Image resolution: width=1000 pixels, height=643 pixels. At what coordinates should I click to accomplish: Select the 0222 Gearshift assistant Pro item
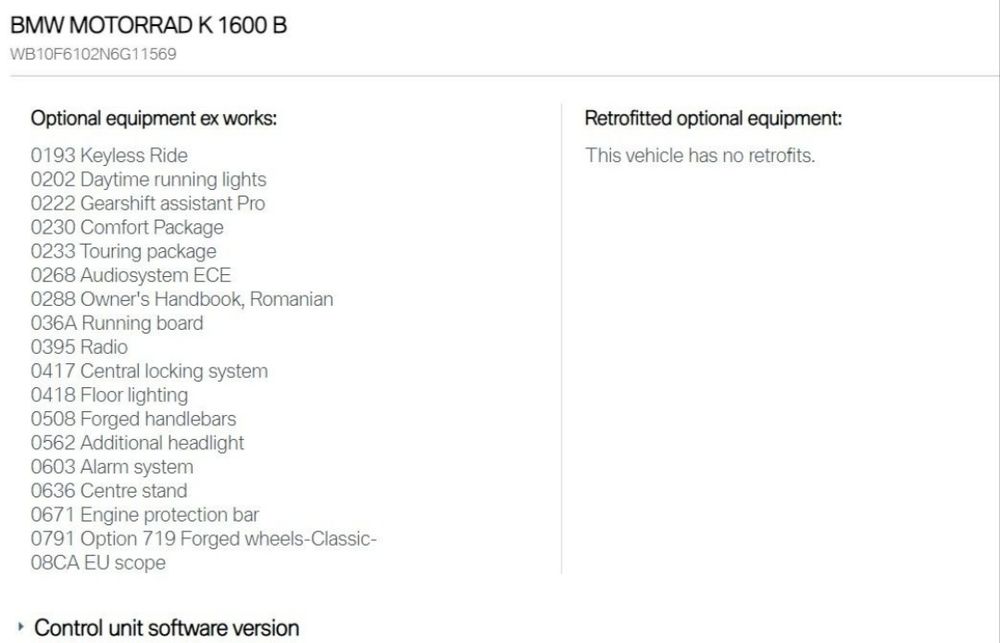click(148, 203)
